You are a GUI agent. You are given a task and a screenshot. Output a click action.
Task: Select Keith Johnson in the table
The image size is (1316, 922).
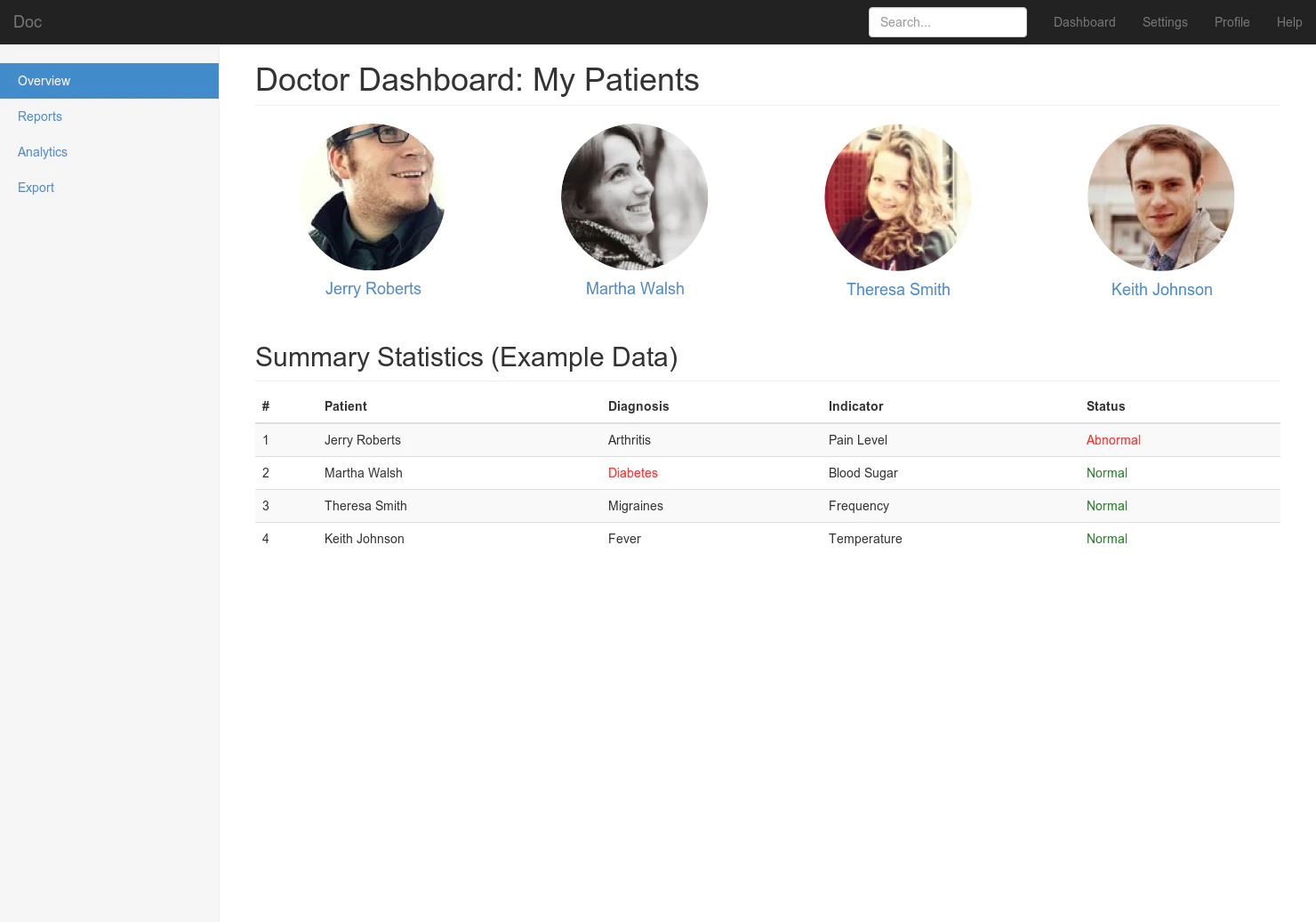[x=365, y=539]
